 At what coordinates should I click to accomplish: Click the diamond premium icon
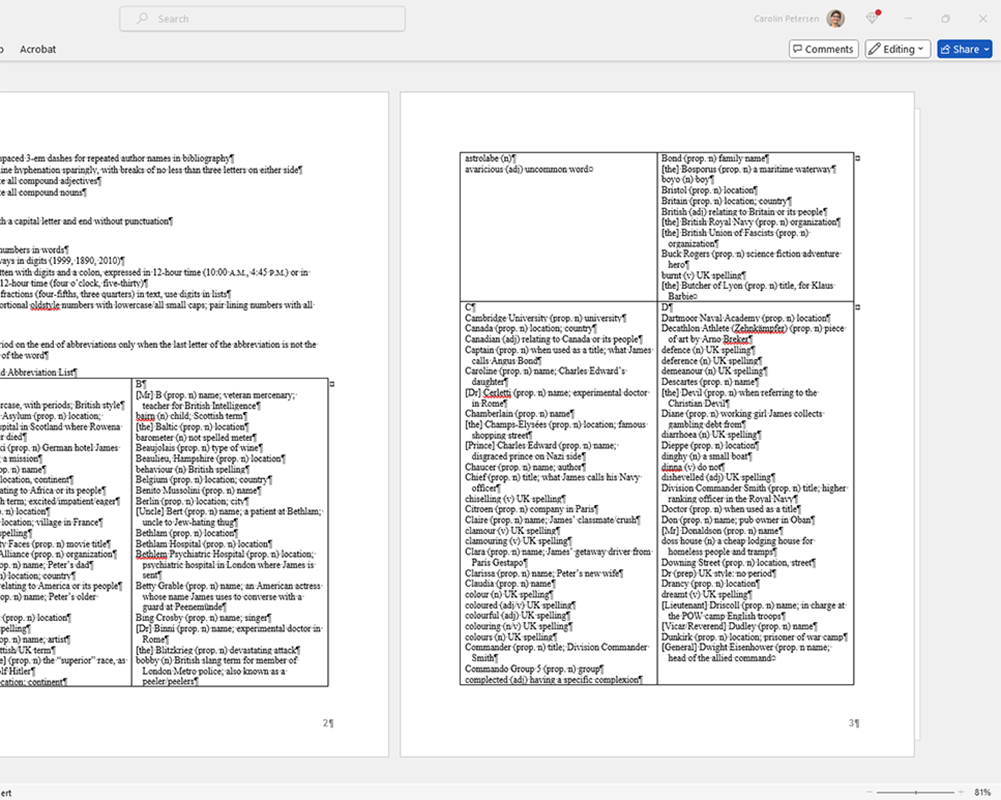(872, 18)
